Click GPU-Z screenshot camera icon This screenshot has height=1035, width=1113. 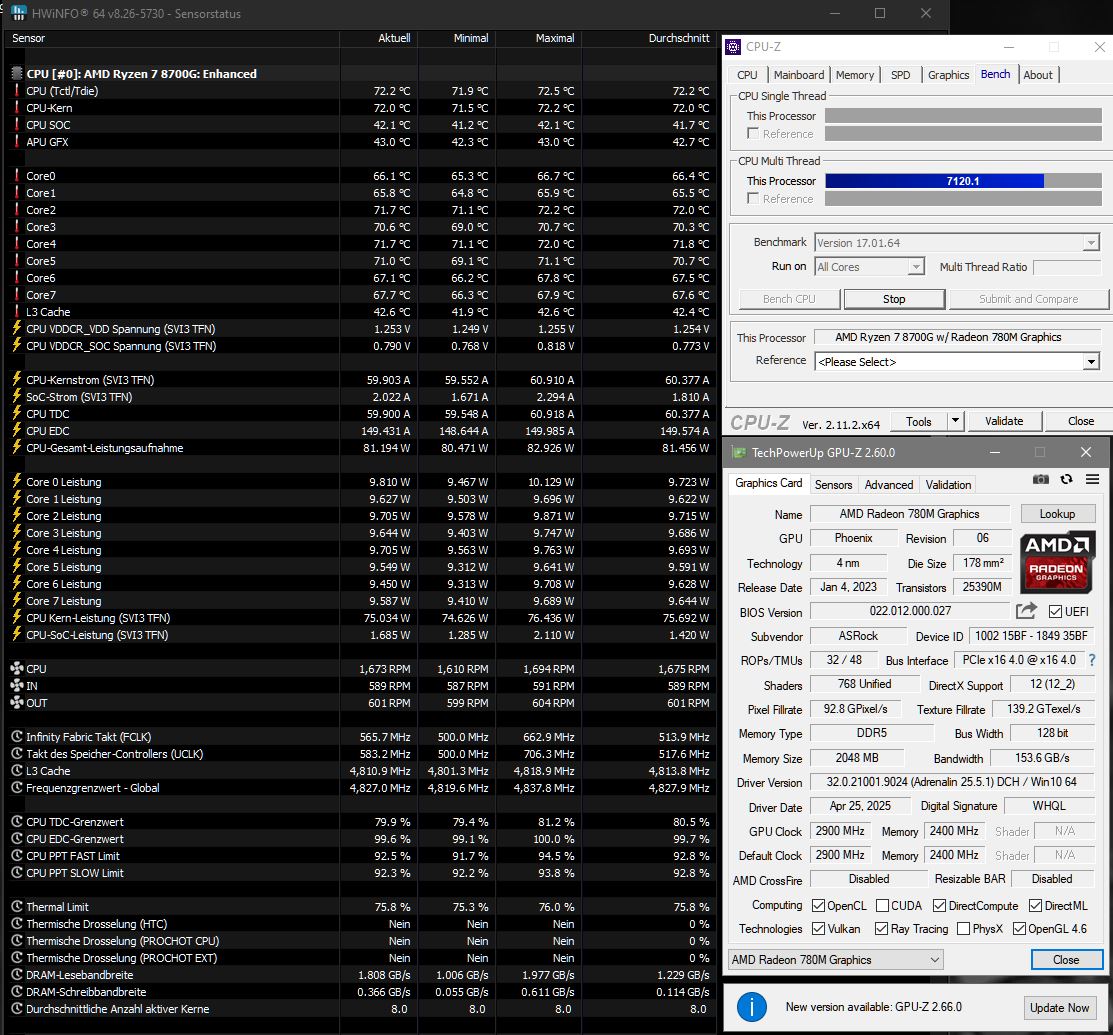1041,479
